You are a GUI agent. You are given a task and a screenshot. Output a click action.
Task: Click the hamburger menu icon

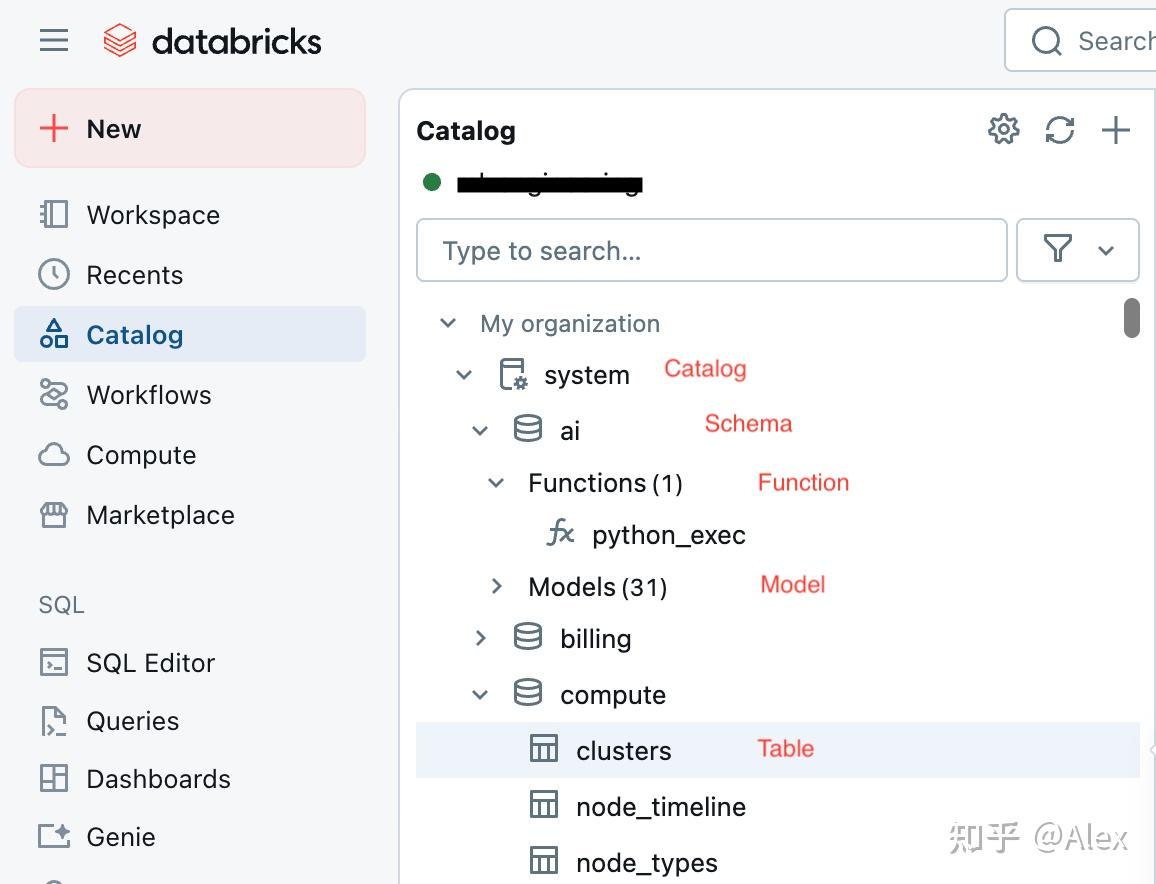pyautogui.click(x=53, y=40)
